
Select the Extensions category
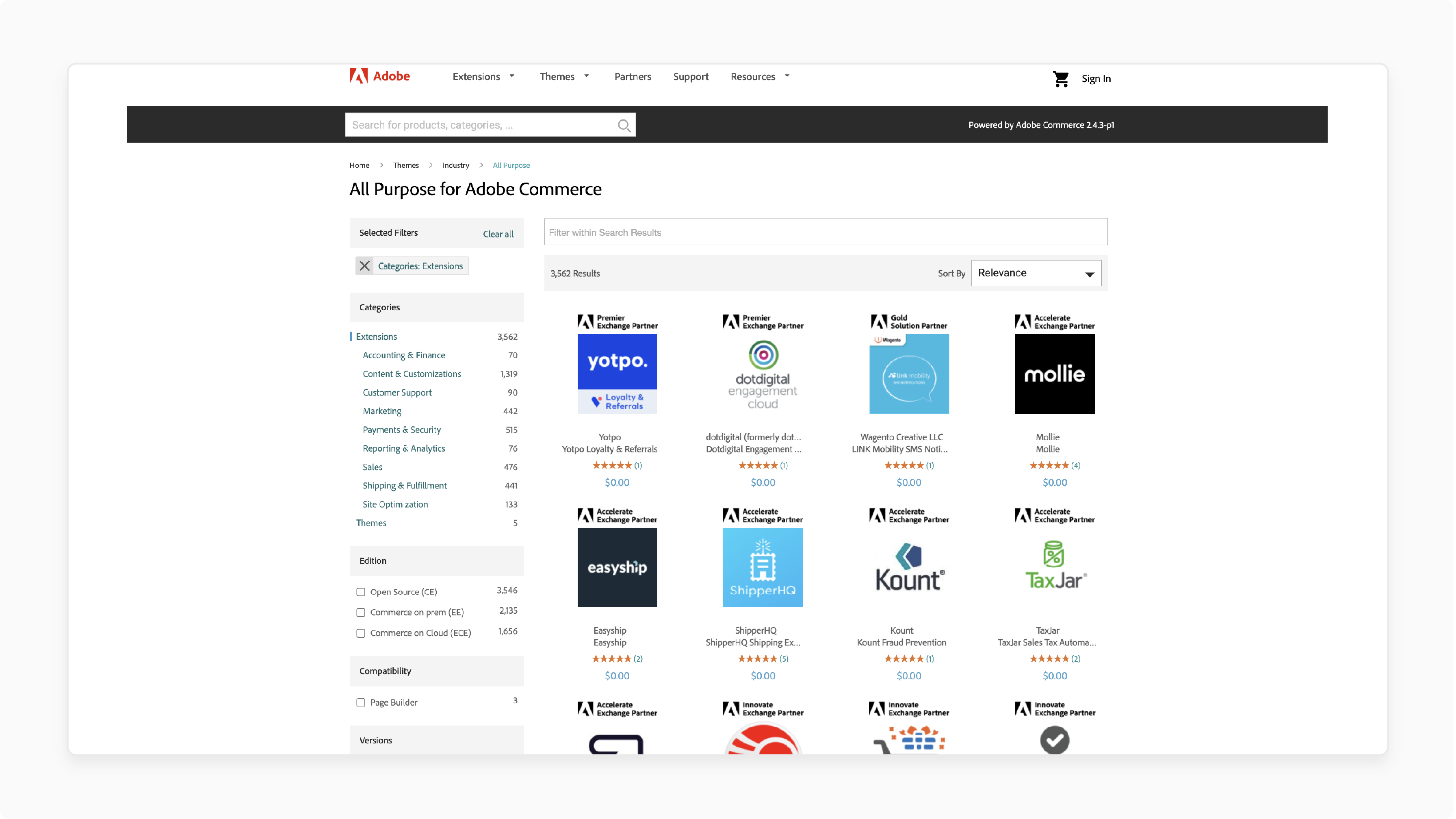[377, 337]
